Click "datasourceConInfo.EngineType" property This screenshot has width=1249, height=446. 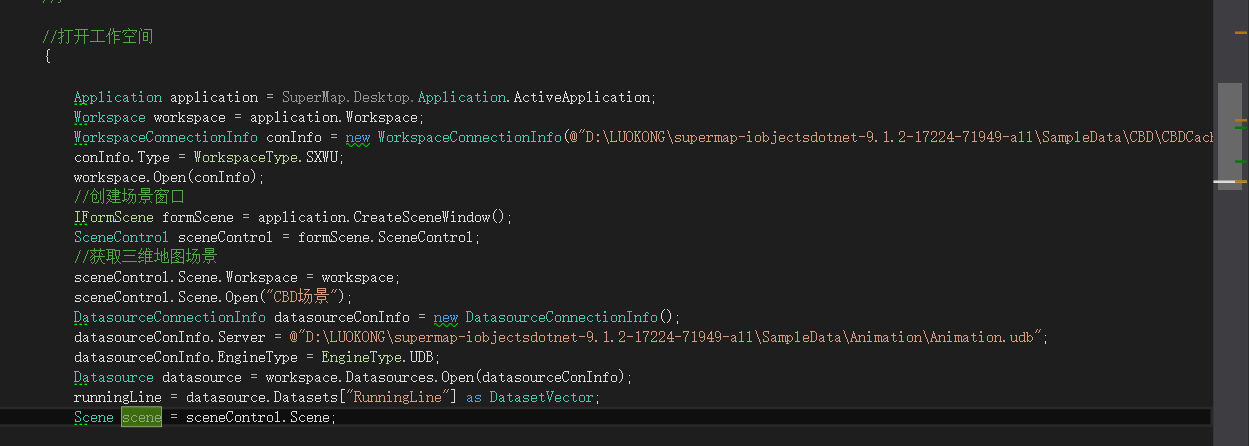click(185, 357)
